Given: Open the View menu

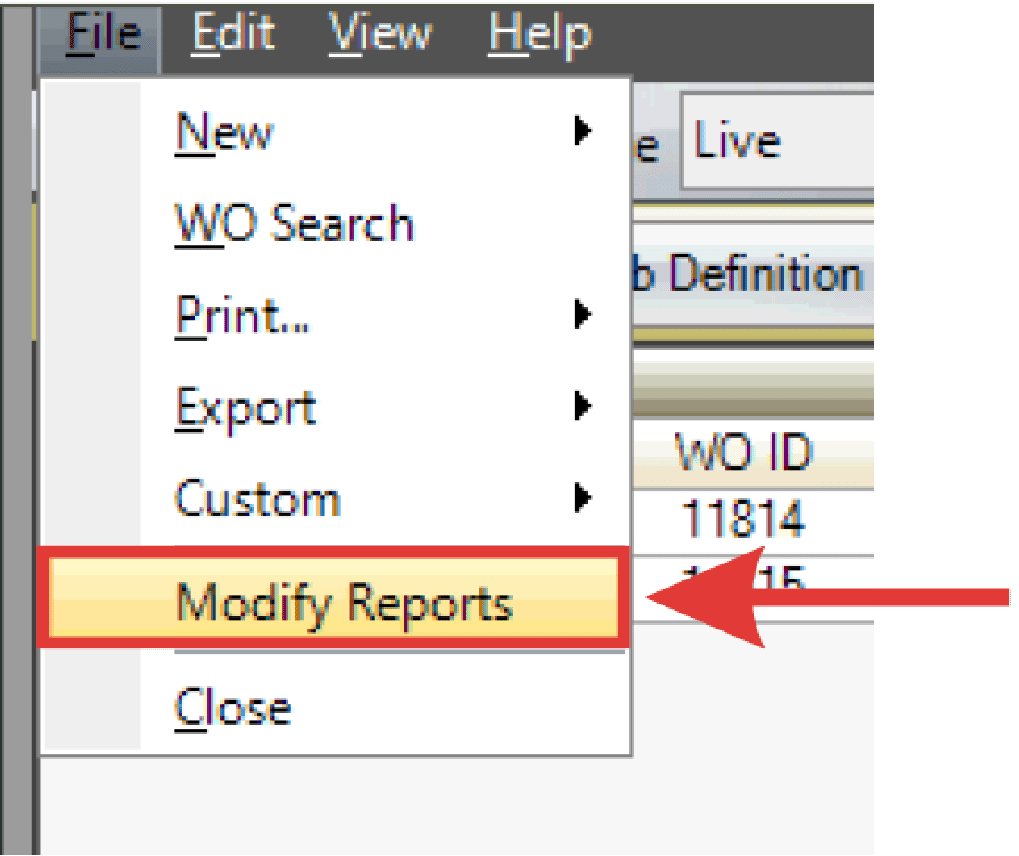Looking at the screenshot, I should (x=380, y=35).
